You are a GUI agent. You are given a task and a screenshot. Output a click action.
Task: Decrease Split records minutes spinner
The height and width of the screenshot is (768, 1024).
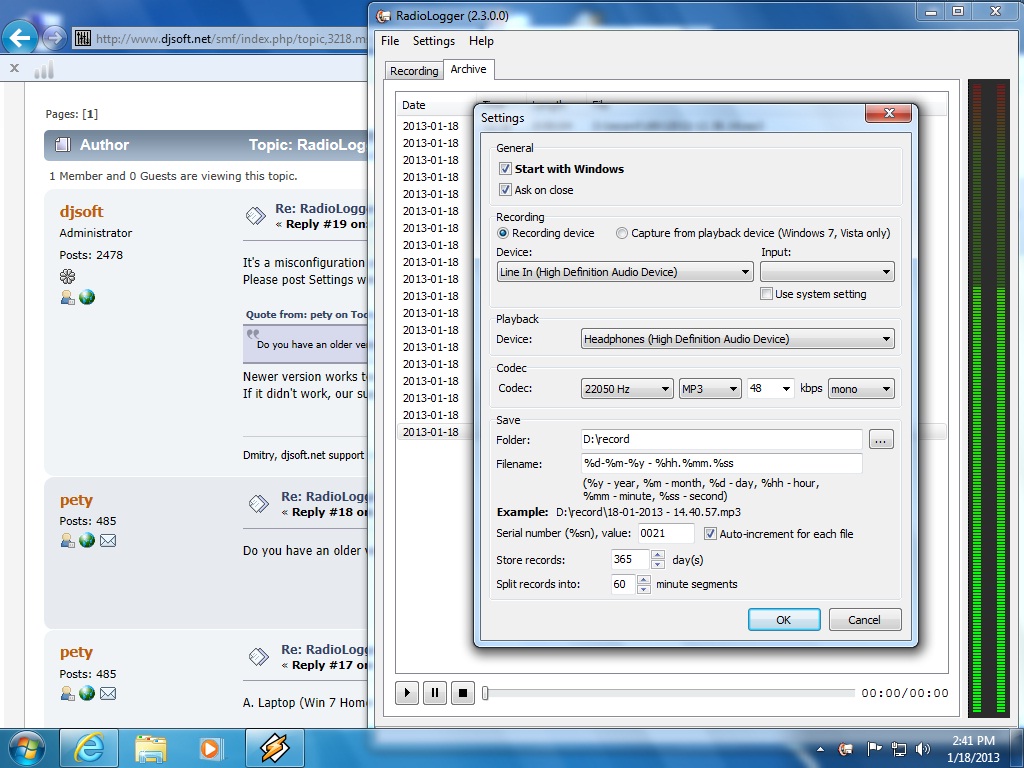pyautogui.click(x=644, y=589)
